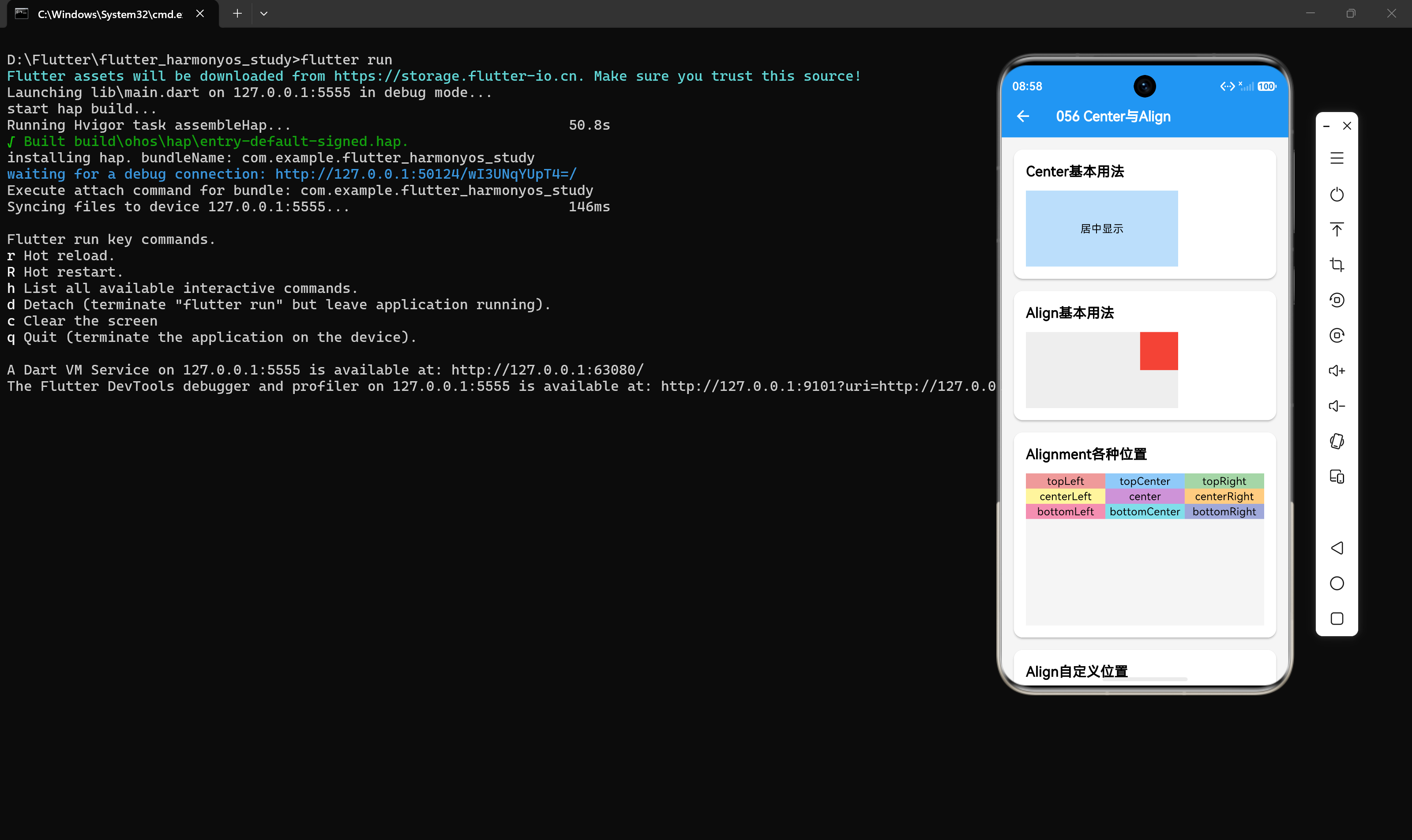Open the terminal profile dropdown chevron

pos(263,14)
